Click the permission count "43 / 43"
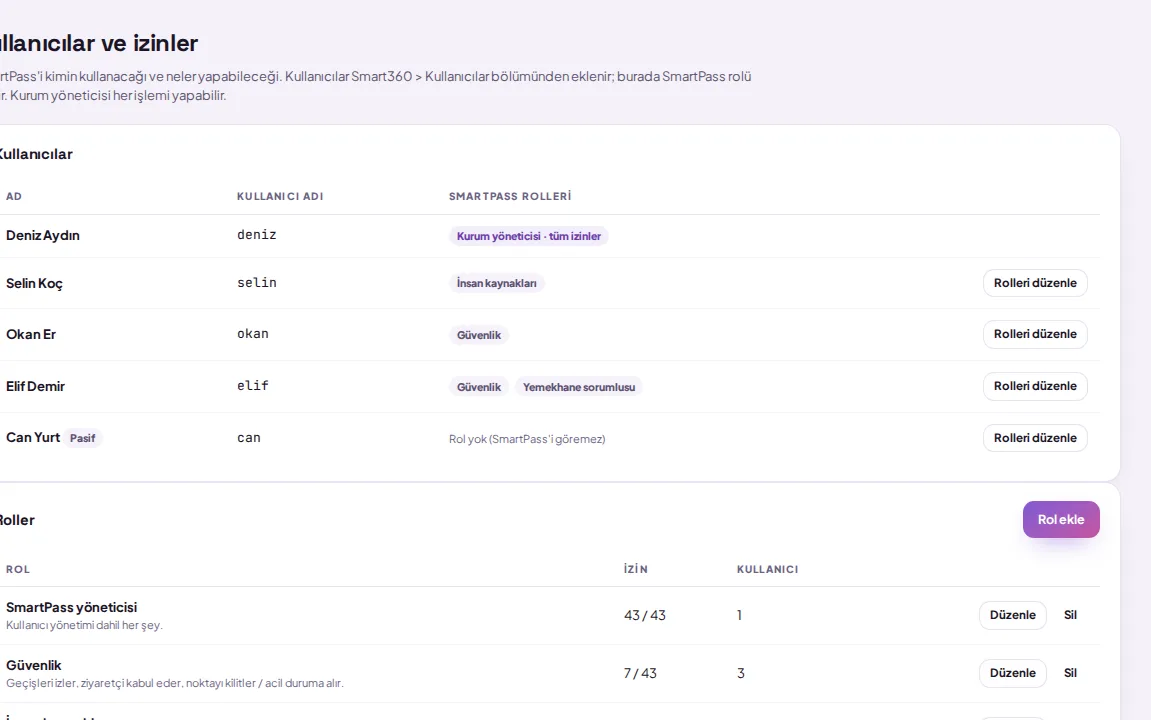The height and width of the screenshot is (720, 1151). pyautogui.click(x=645, y=615)
